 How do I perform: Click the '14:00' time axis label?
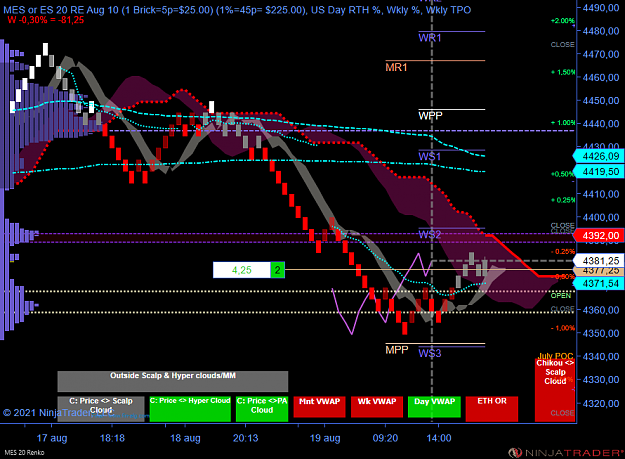pos(439,438)
